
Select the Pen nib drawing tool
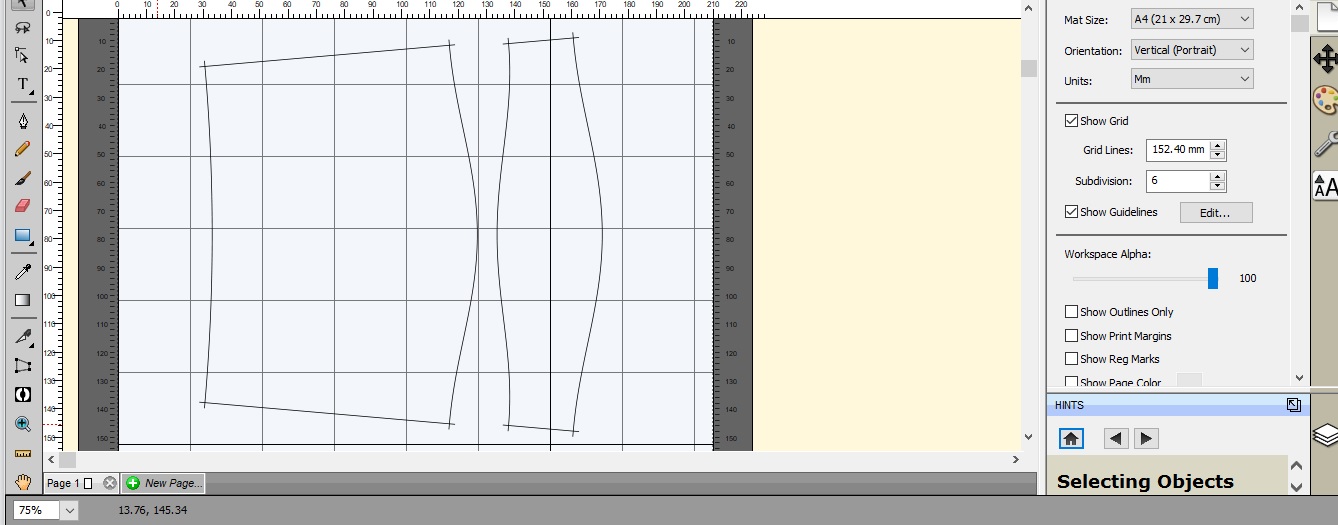coord(22,121)
